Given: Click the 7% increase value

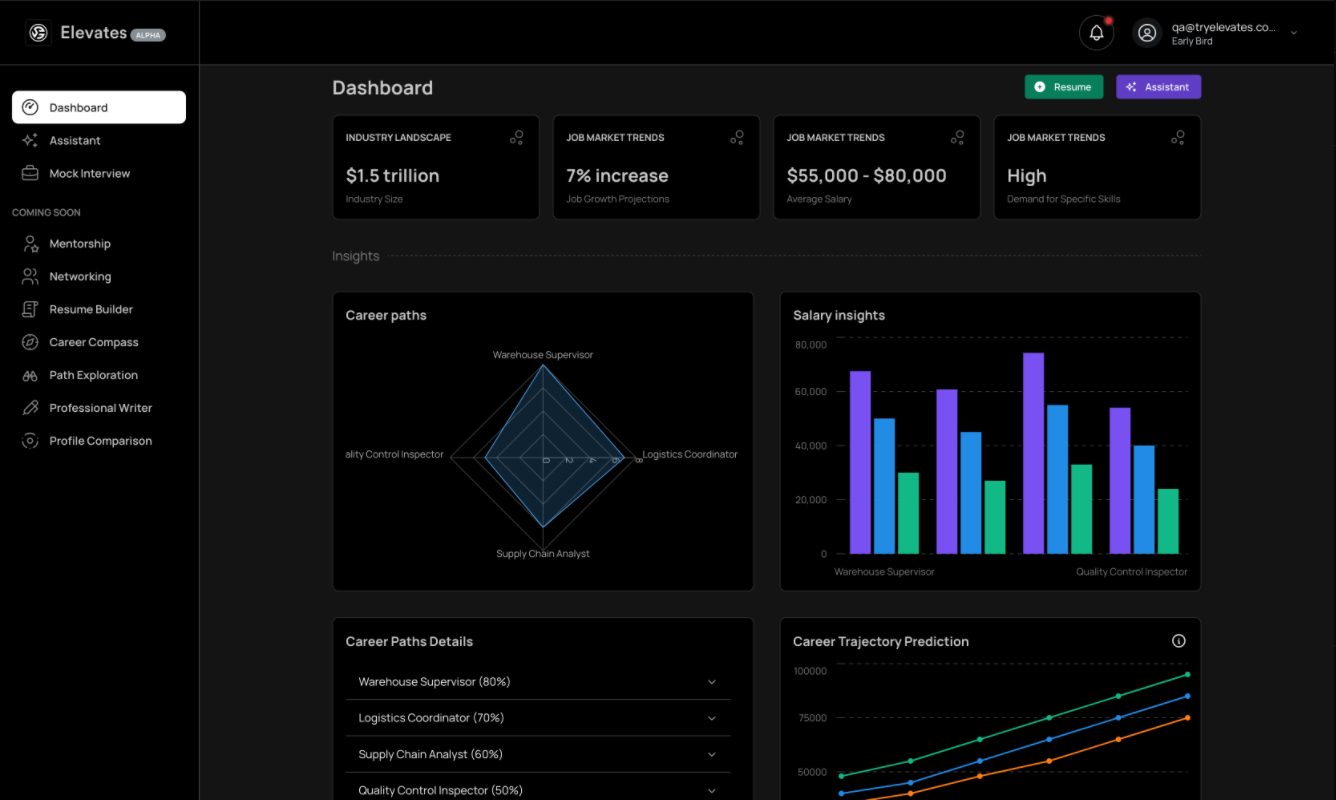Looking at the screenshot, I should click(617, 176).
